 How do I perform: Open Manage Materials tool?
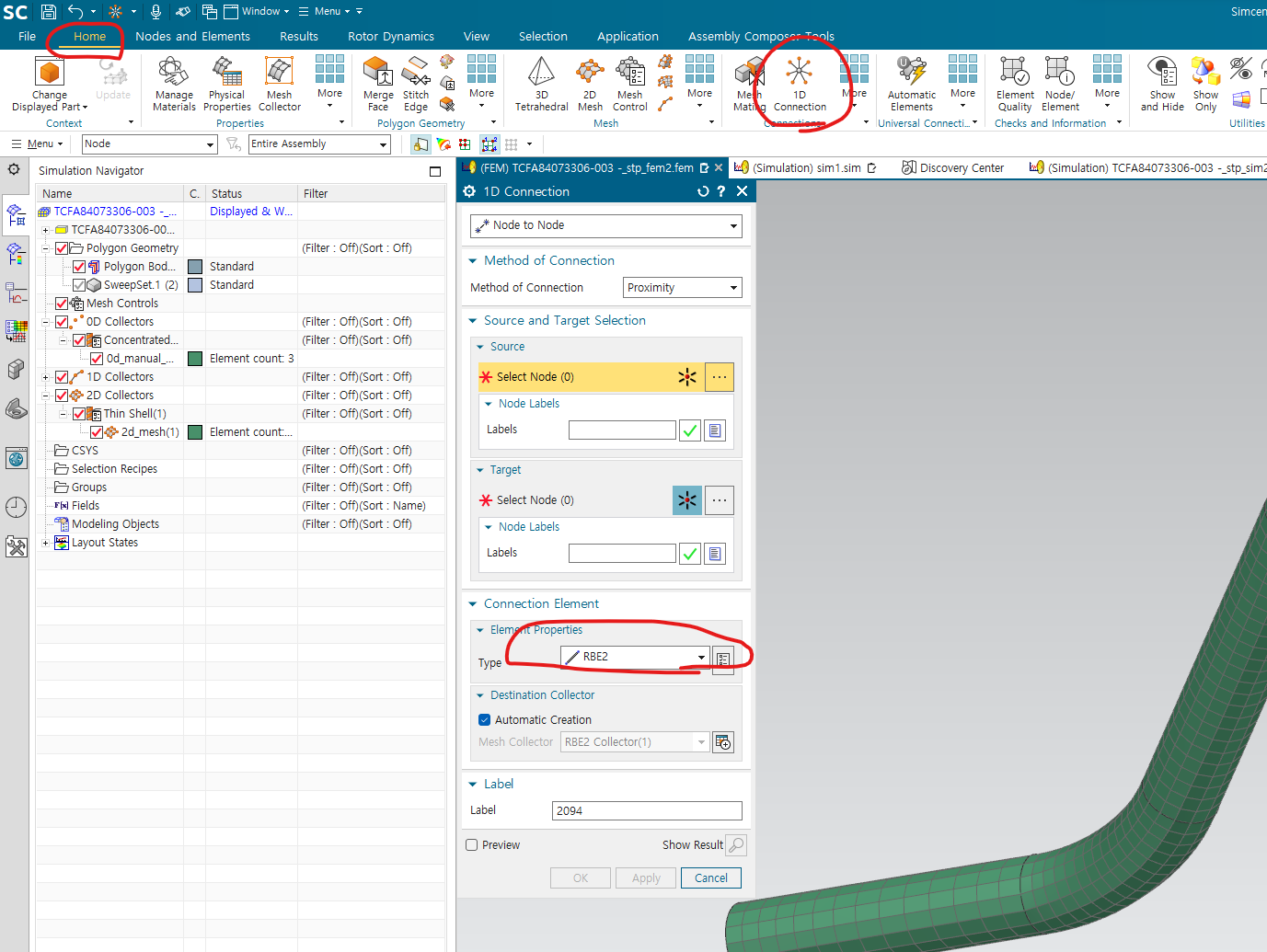174,84
